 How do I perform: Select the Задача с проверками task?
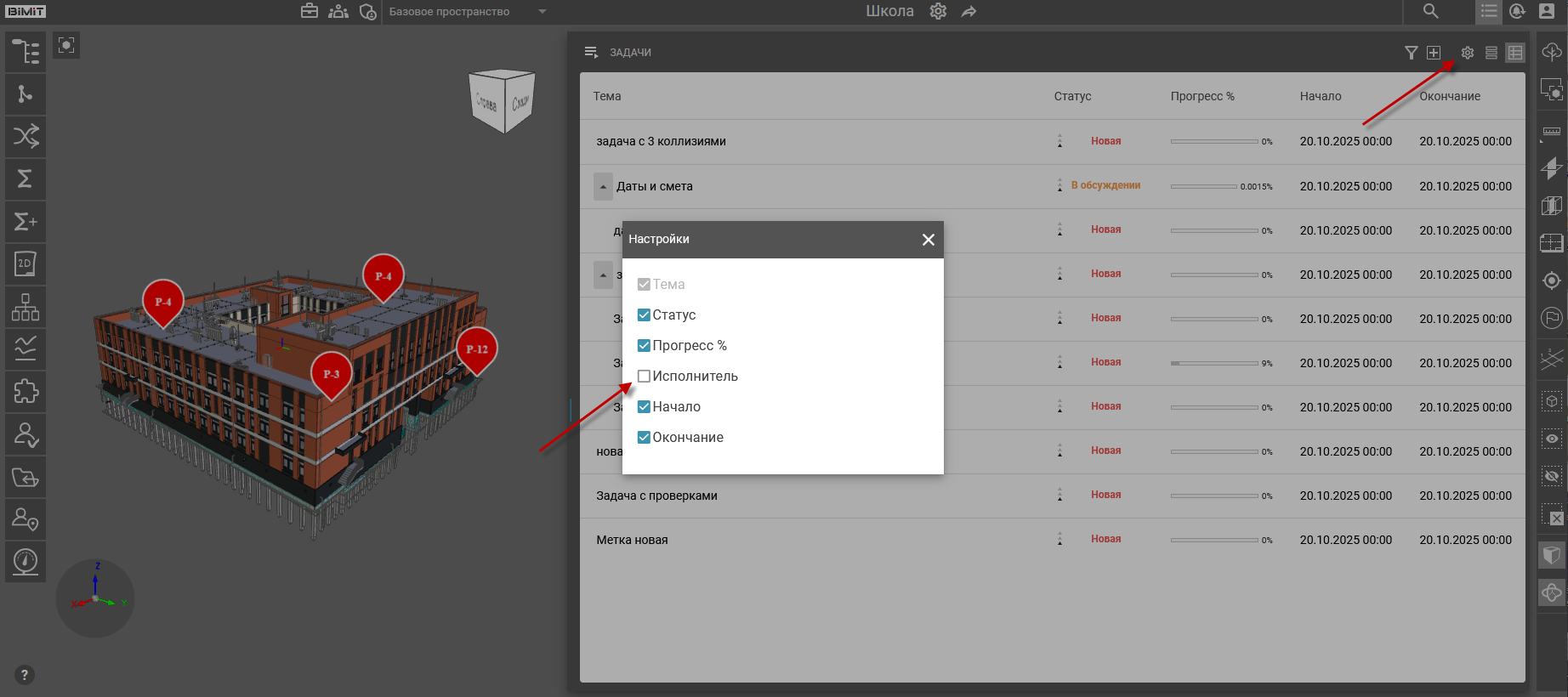[x=656, y=496]
